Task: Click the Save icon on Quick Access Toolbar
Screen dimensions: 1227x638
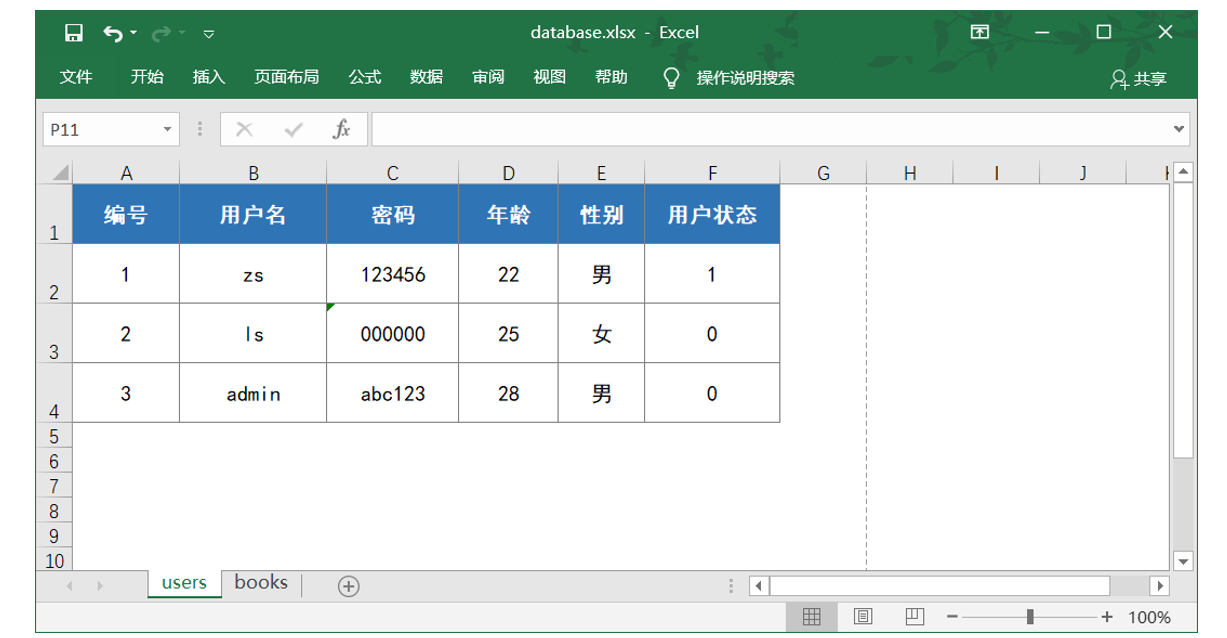Action: tap(74, 31)
